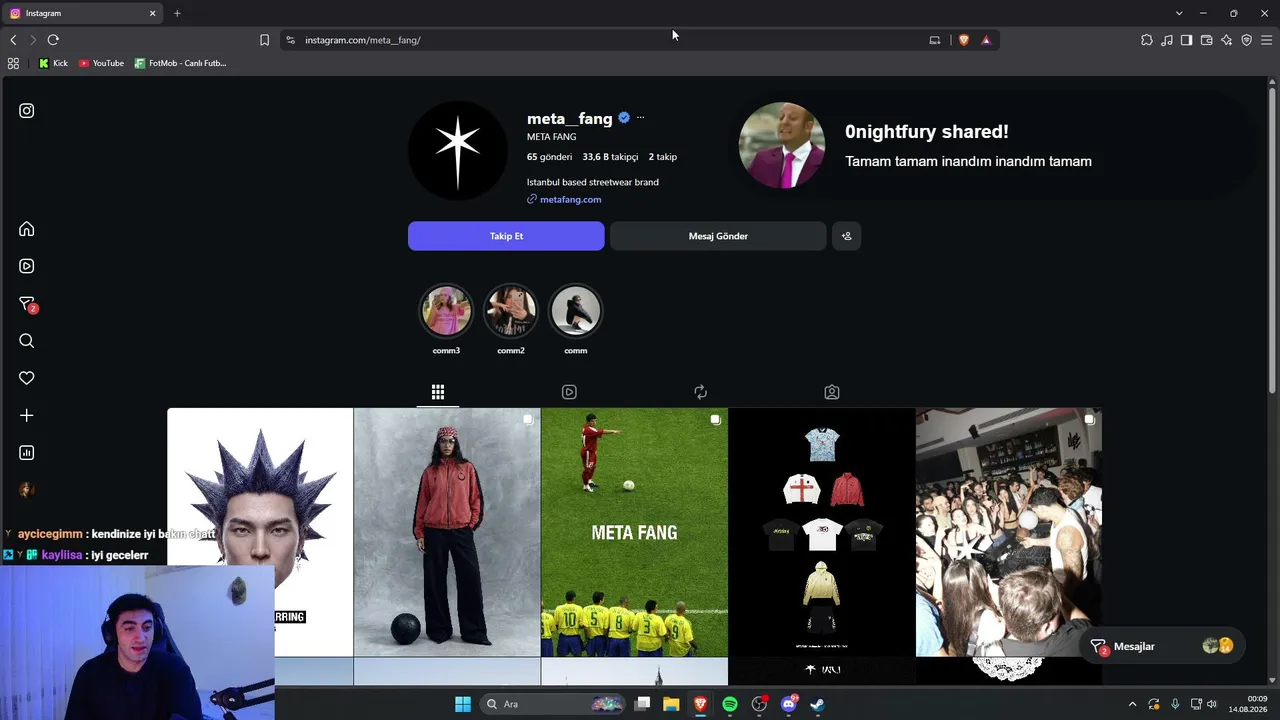Open notifications heart icon in sidebar
This screenshot has width=1280, height=720.
point(27,378)
